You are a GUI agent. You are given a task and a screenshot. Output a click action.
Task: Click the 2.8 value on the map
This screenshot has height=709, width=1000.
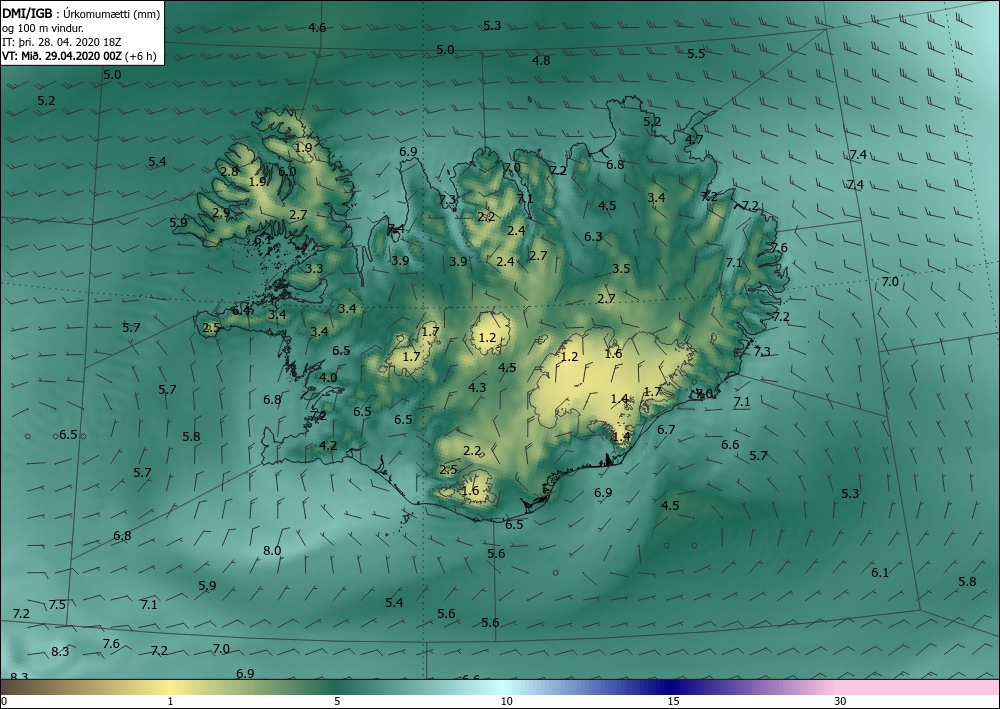(x=229, y=171)
